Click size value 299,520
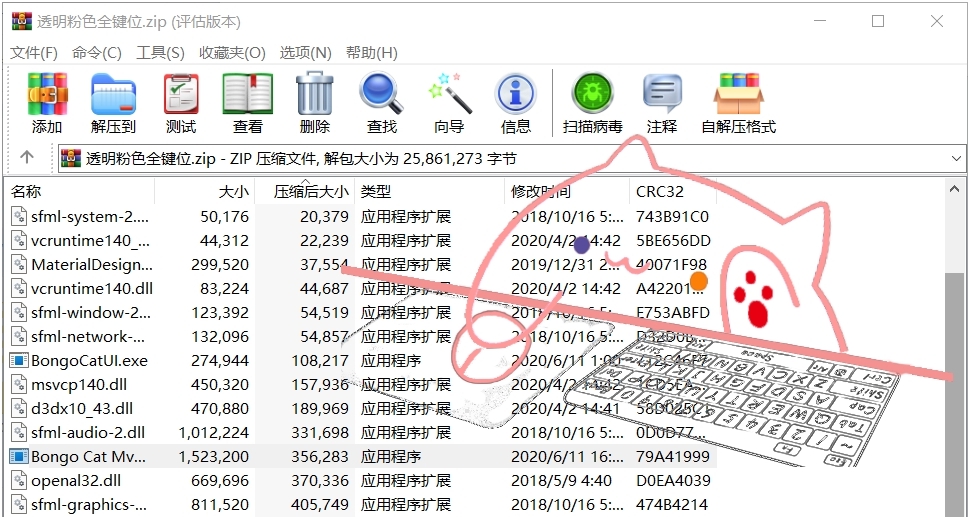Screen dimensions: 970x517 point(220,265)
